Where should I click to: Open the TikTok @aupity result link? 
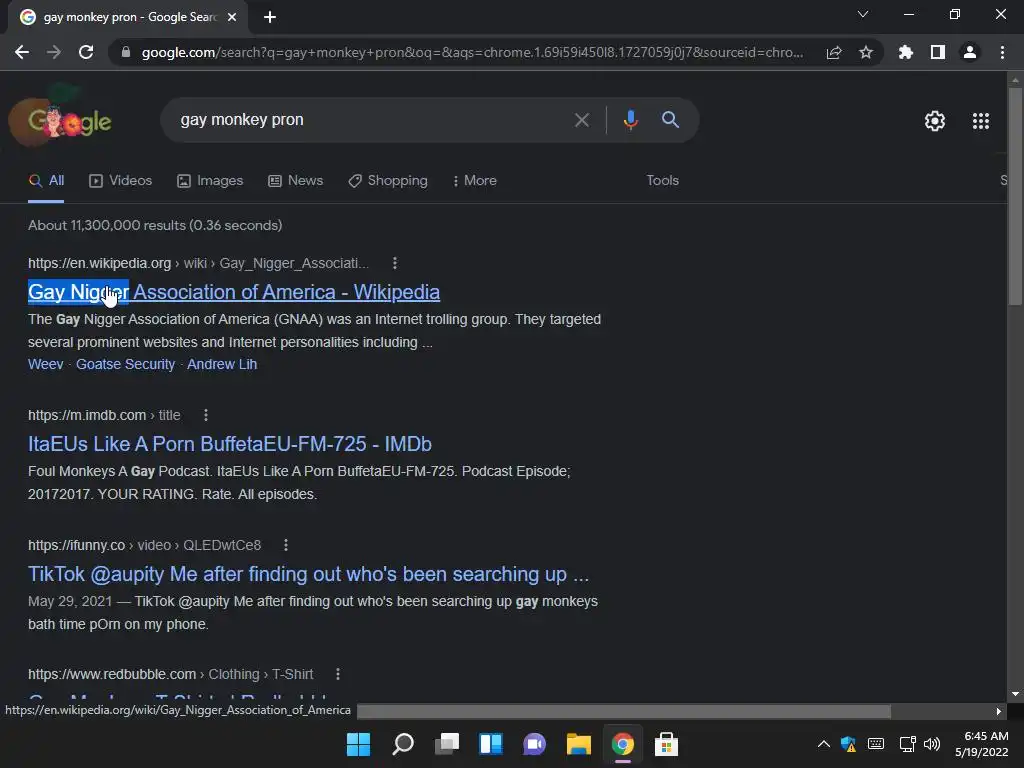(x=308, y=574)
